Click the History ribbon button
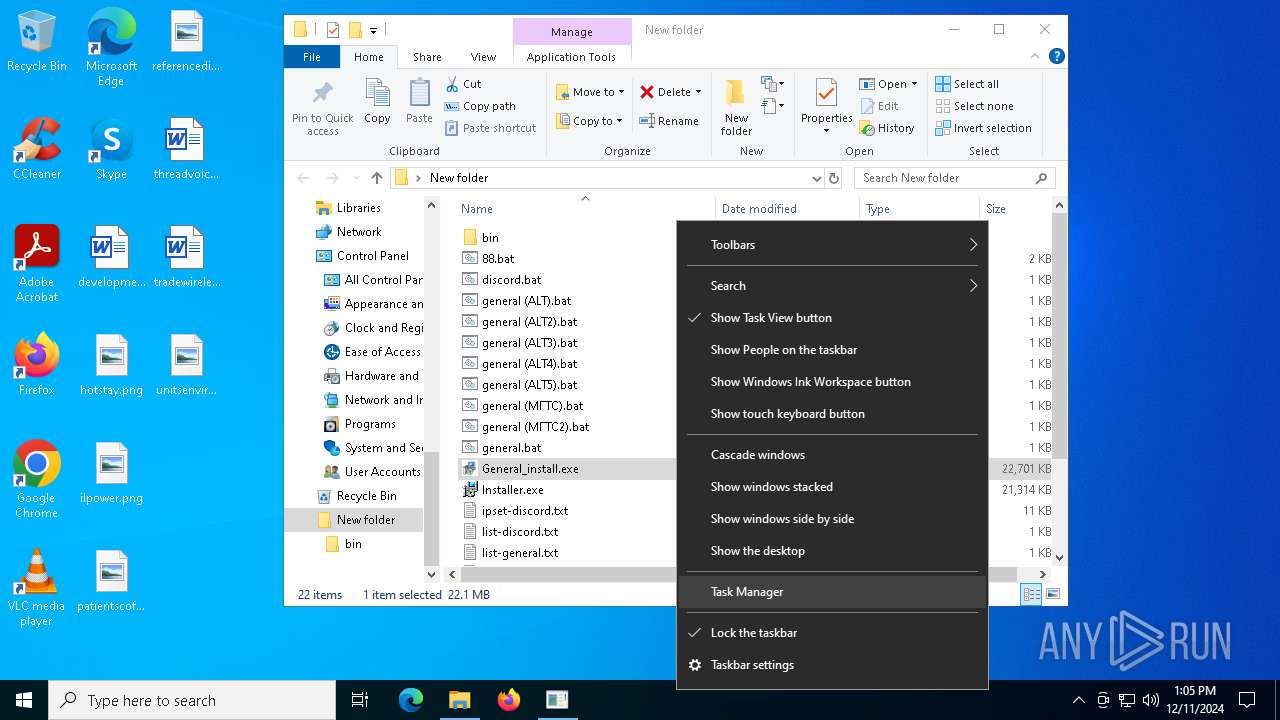 click(886, 128)
